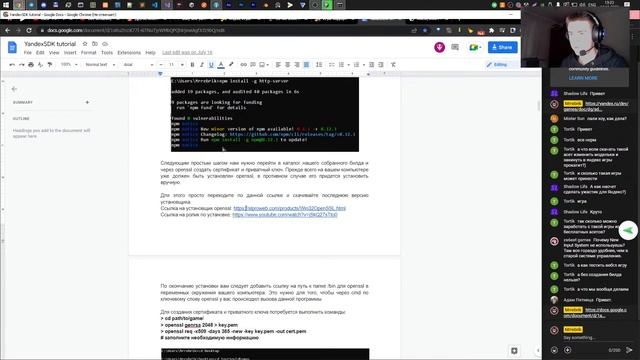
Task: Star the YandexSDK tutorial document
Action: click(85, 44)
